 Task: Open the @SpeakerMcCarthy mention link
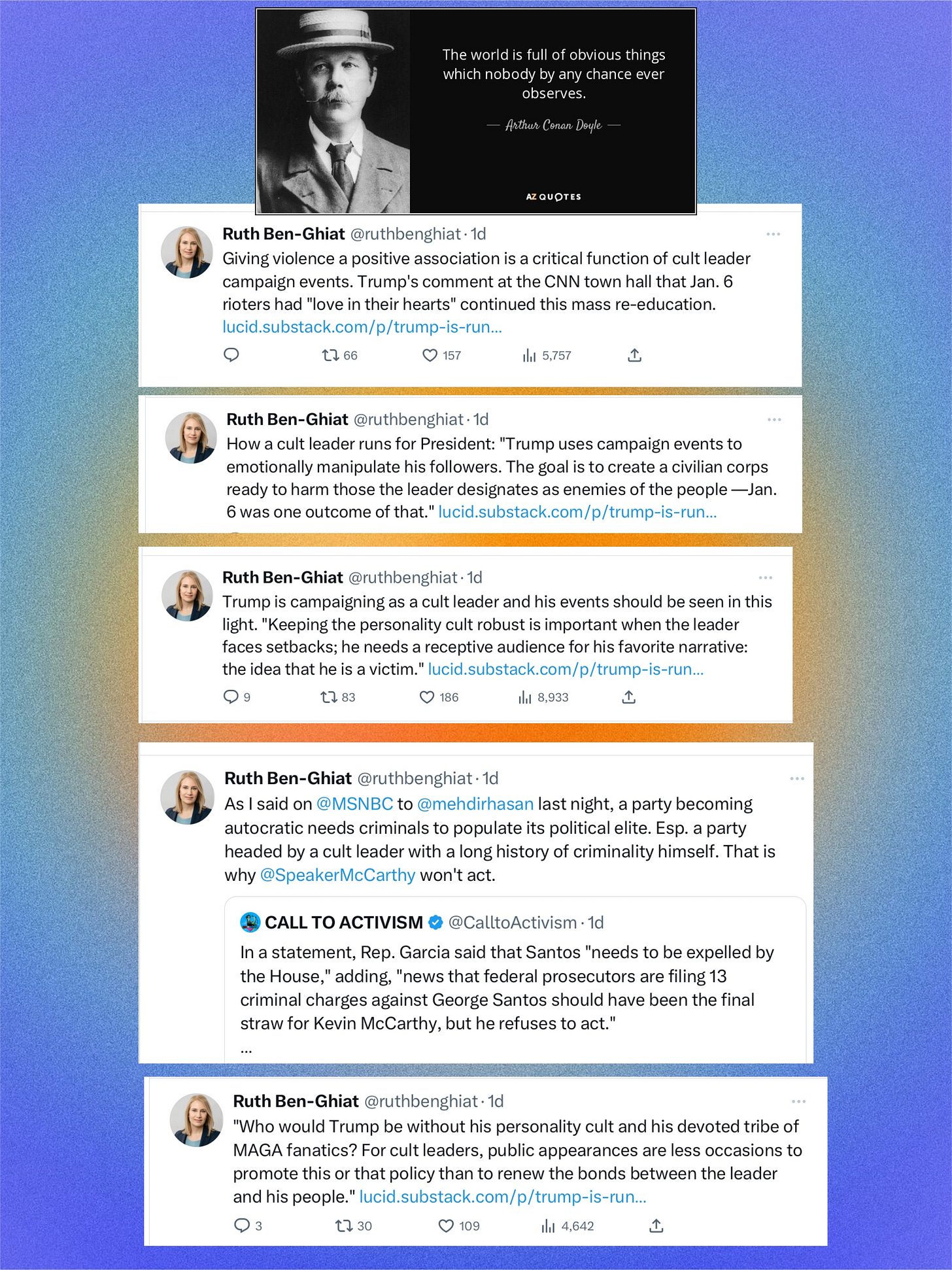coord(337,875)
